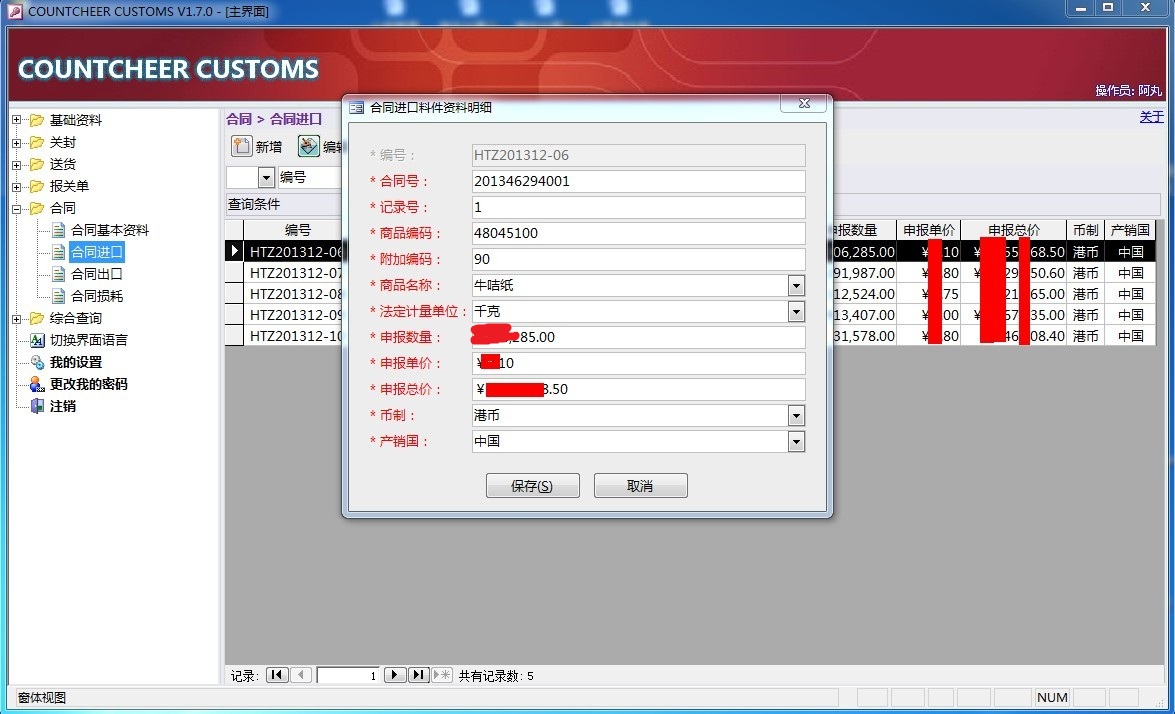
Task: Select row HTZ201312-10 in table
Action: pyautogui.click(x=295, y=336)
